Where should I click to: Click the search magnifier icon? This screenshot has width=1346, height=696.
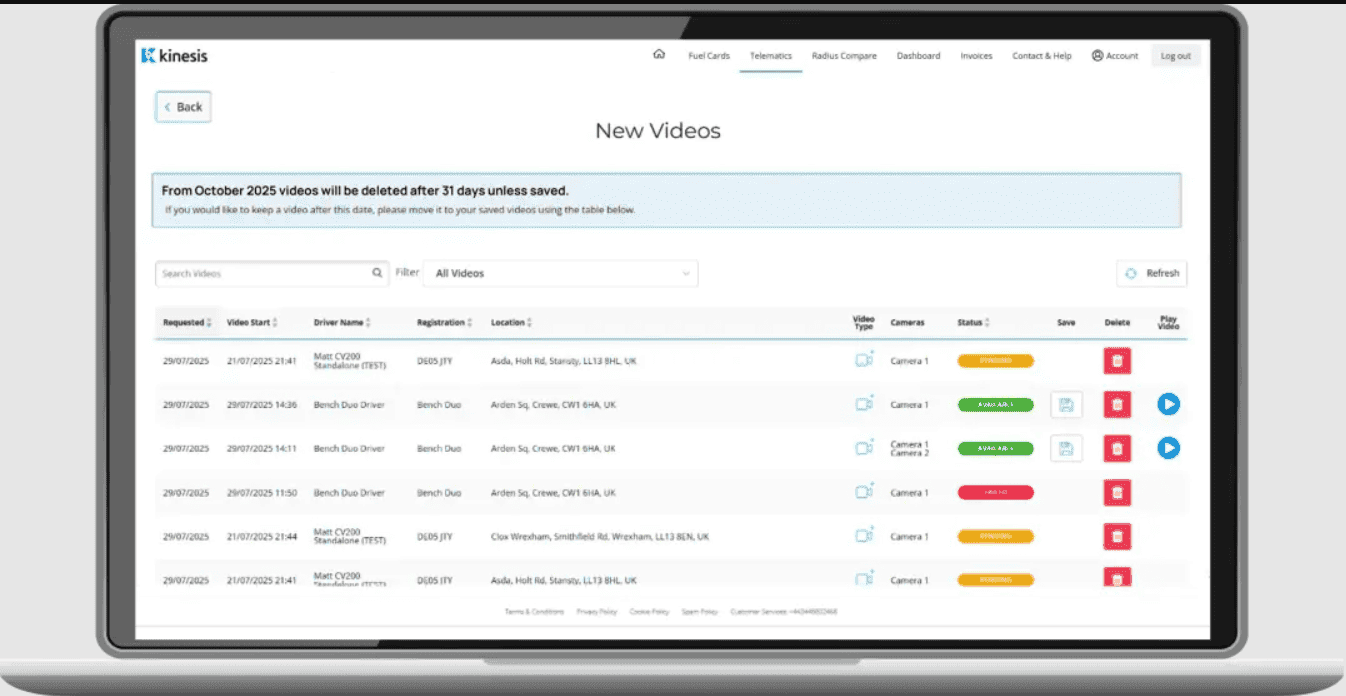click(377, 273)
